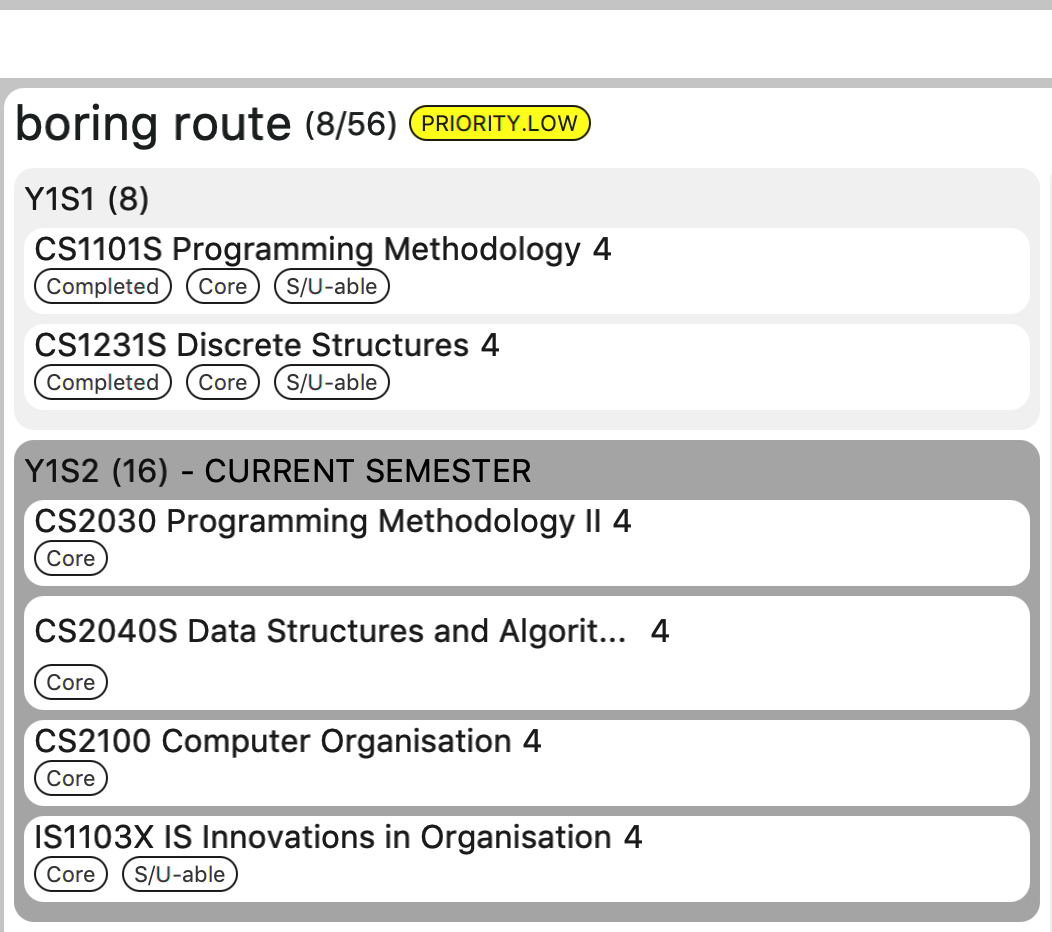
Task: Click the S/U-able tag on IS1103X
Action: [180, 874]
